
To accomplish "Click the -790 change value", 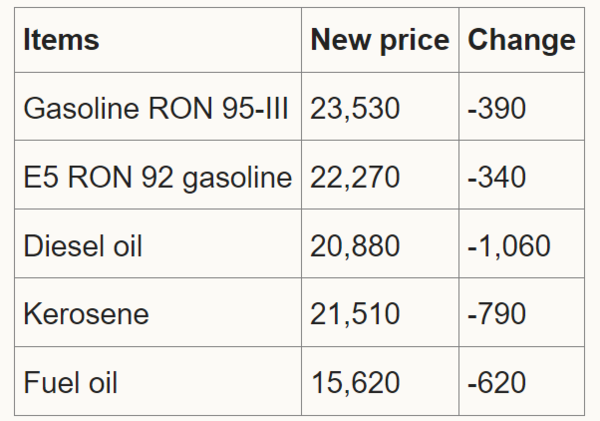I will tap(497, 314).
